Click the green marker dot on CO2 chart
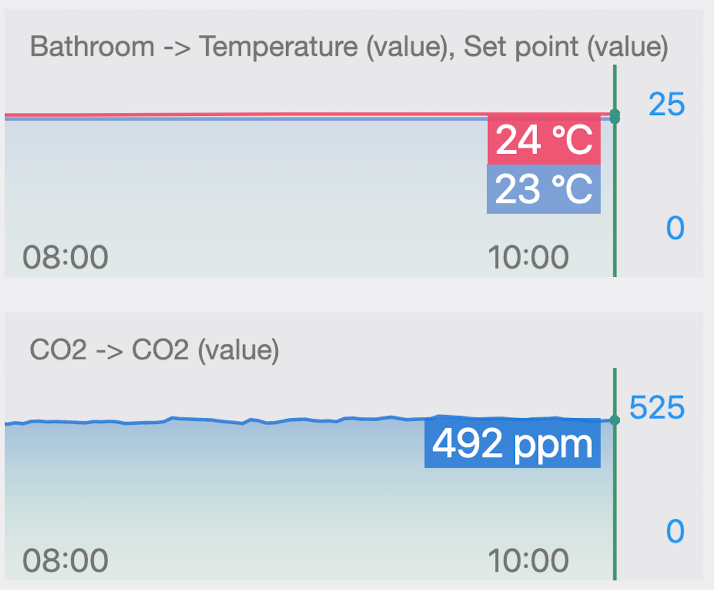Screen dimensions: 714x590 pos(615,420)
